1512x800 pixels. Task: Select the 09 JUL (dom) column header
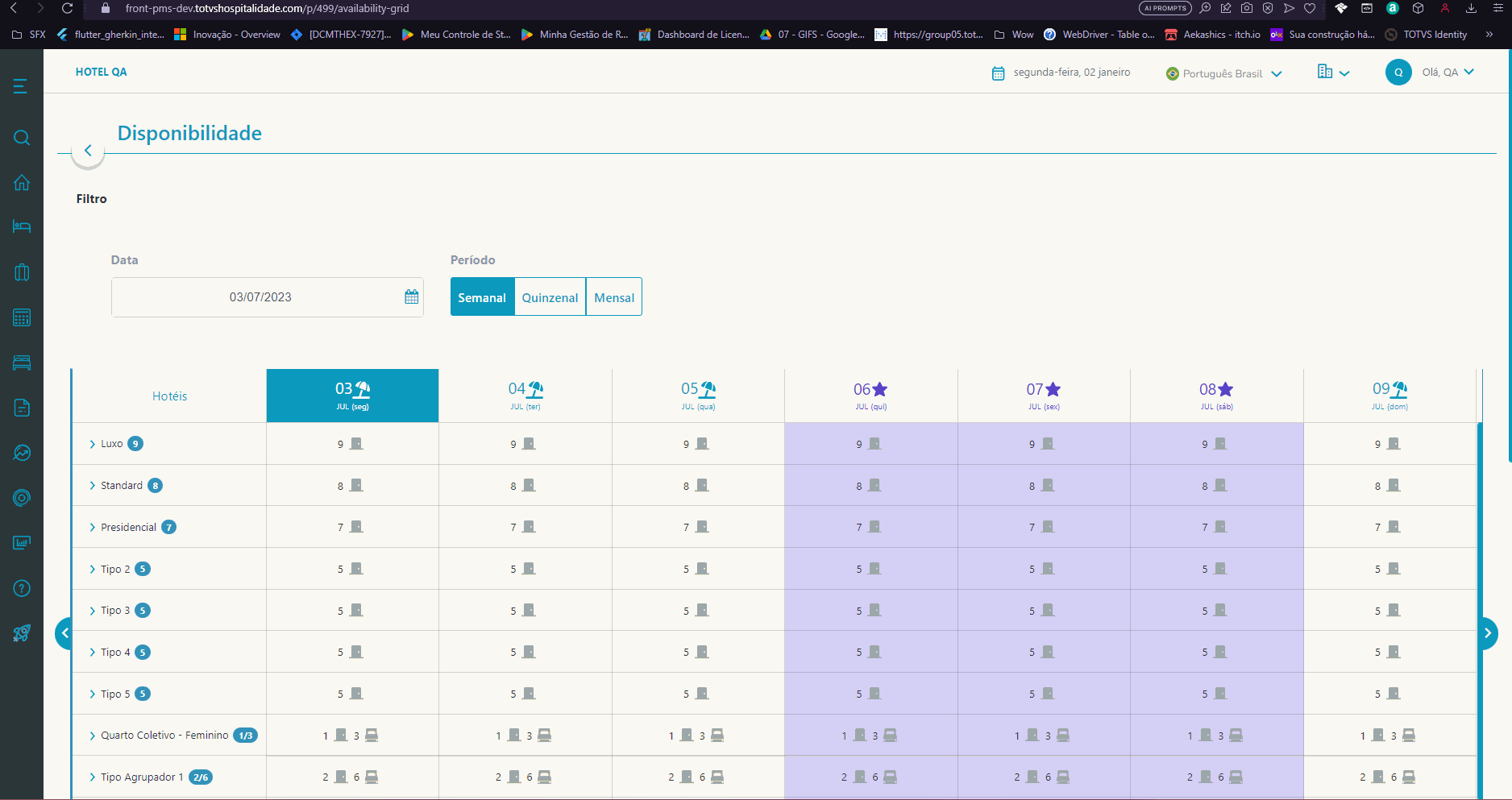pyautogui.click(x=1389, y=396)
